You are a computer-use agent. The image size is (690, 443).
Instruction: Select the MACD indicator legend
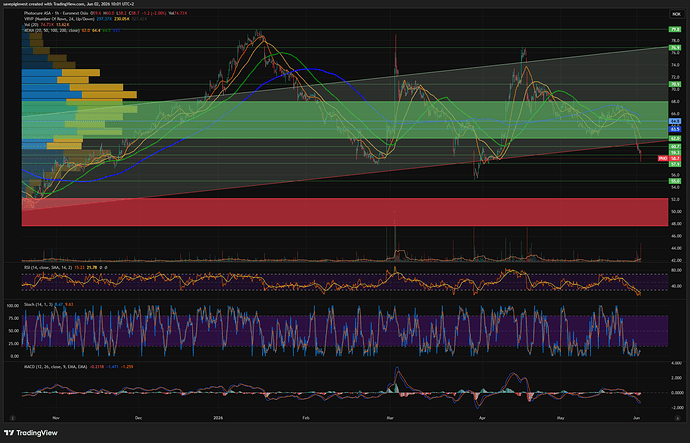coord(79,366)
